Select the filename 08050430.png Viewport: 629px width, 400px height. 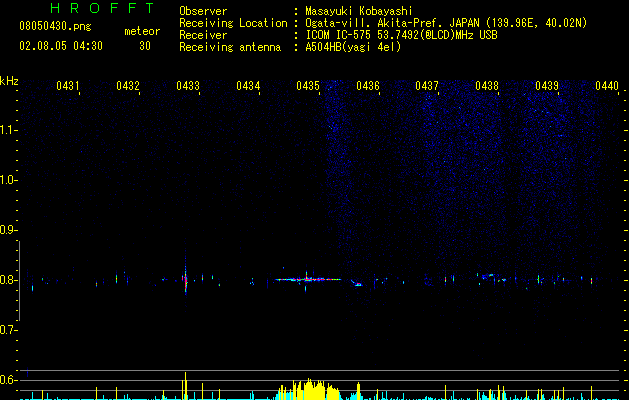(55, 27)
